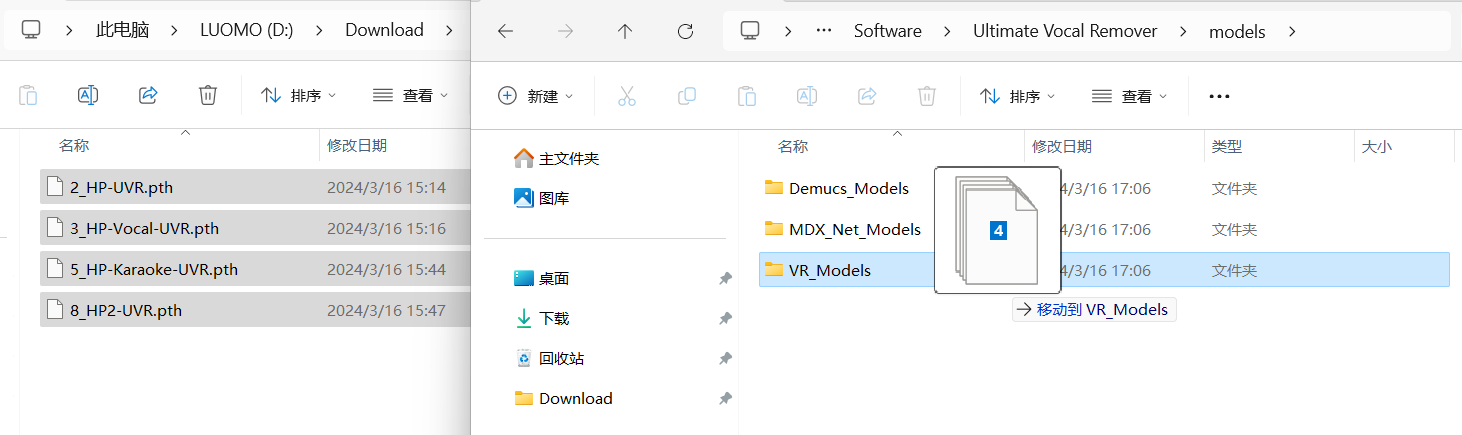This screenshot has height=435, width=1462.
Task: Open the 查看 dropdown in models window
Action: [1130, 96]
